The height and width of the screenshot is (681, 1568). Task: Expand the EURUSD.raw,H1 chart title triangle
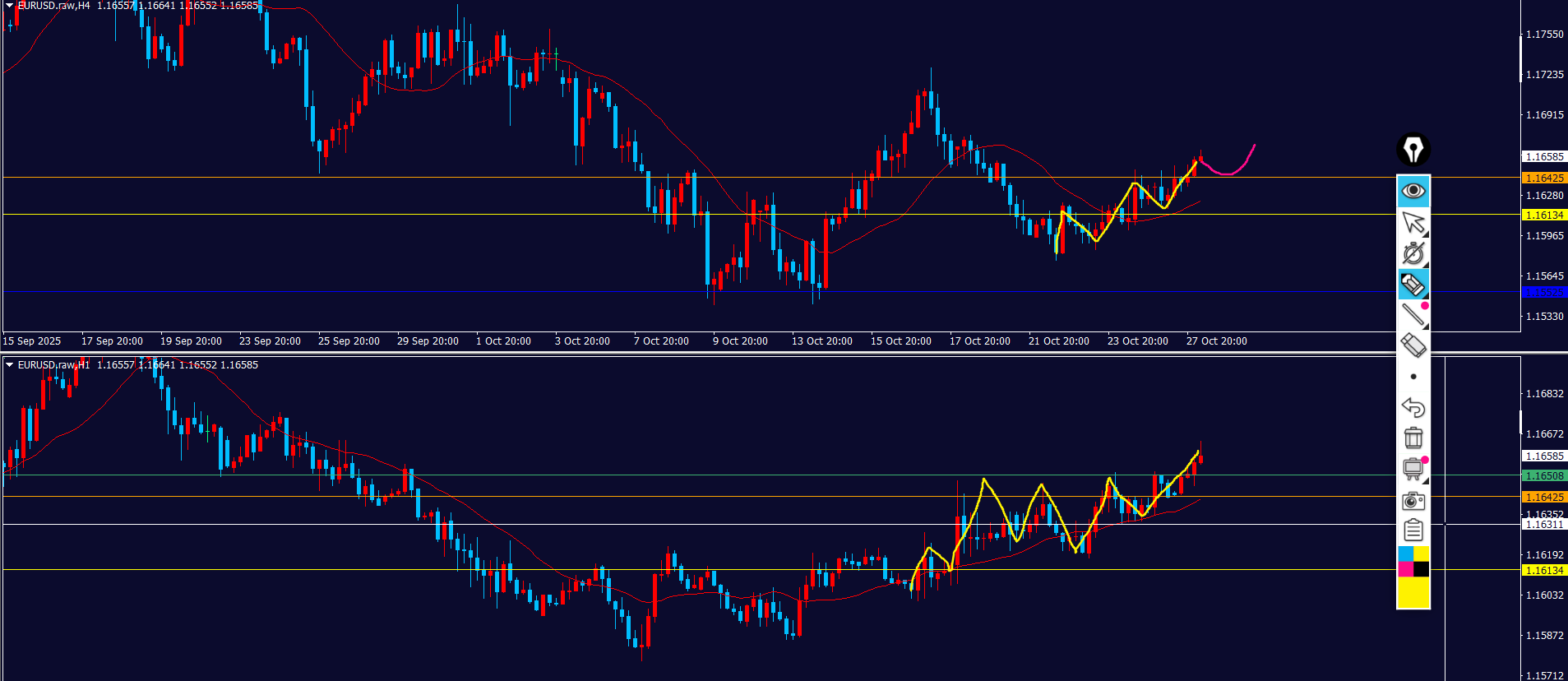[9, 364]
